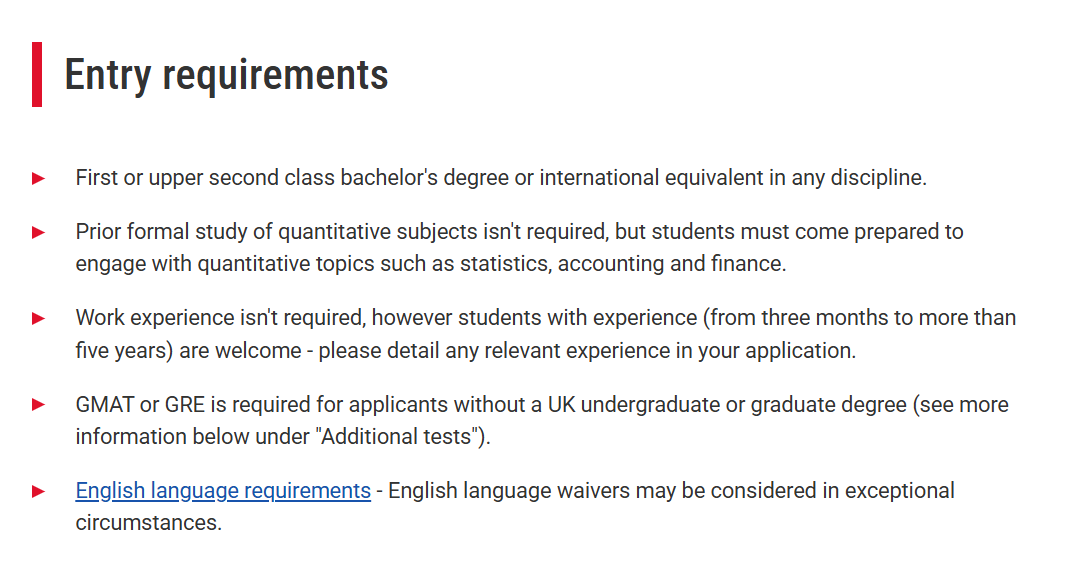
Task: Click red arrow bullet beside Work experience item
Action: coord(38,318)
